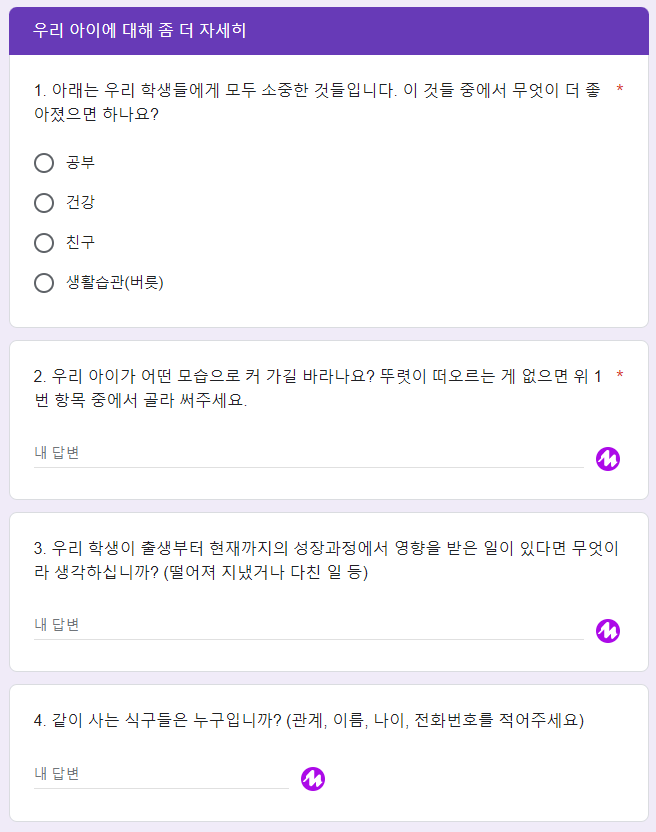
Task: Click the red required asterisk on question 1
Action: (619, 89)
